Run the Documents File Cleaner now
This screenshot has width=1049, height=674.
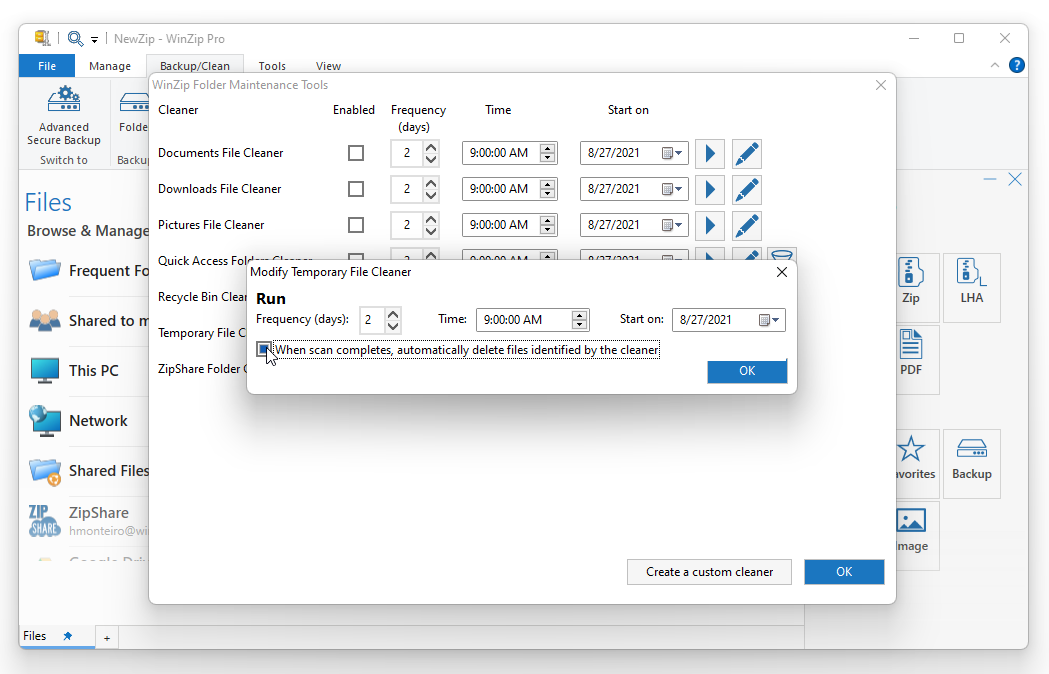coord(710,153)
